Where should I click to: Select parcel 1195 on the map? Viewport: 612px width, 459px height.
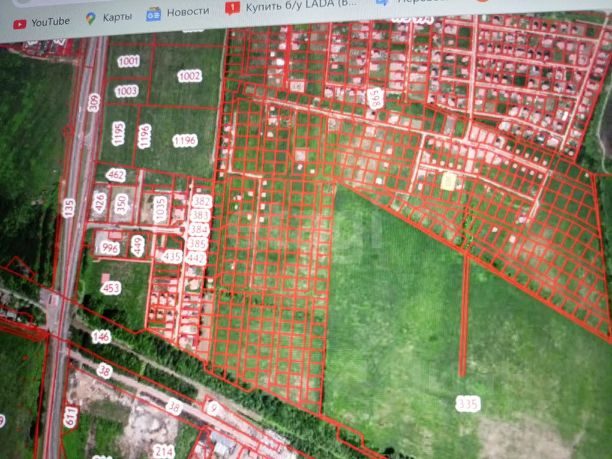tap(118, 133)
